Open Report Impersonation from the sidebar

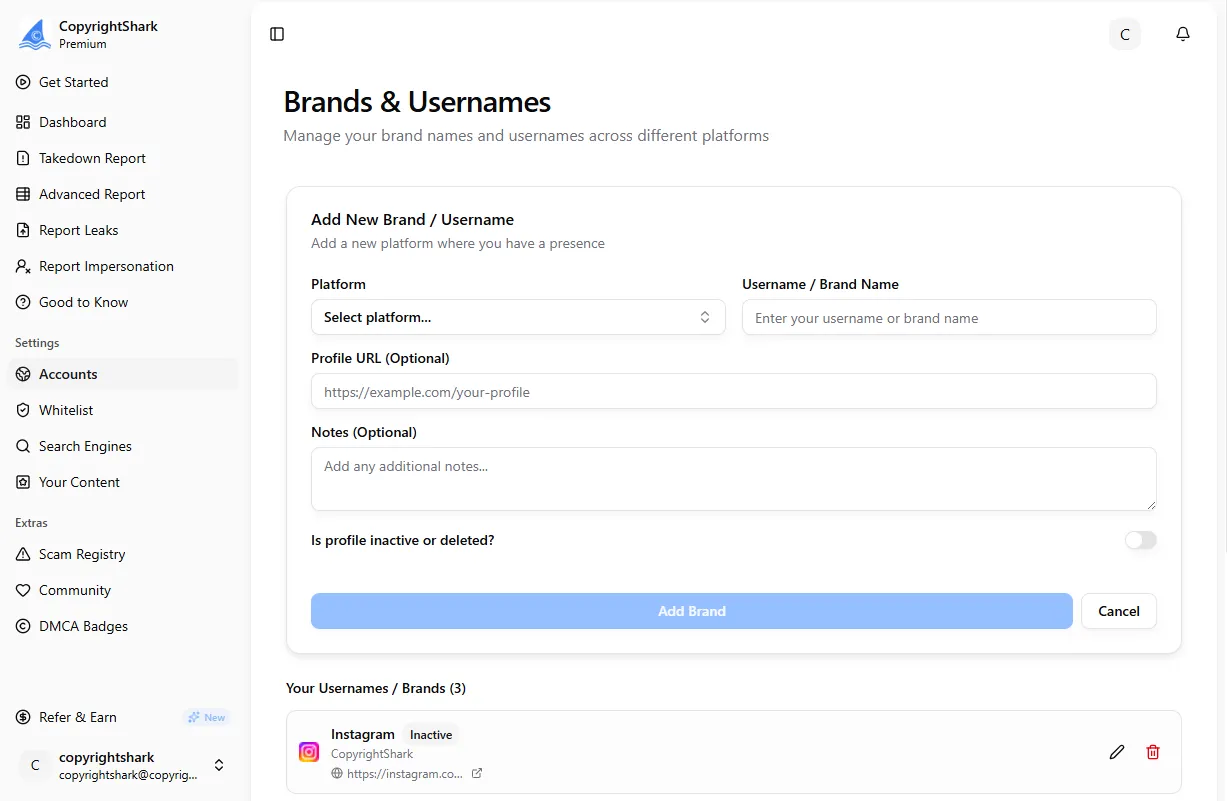(105, 266)
